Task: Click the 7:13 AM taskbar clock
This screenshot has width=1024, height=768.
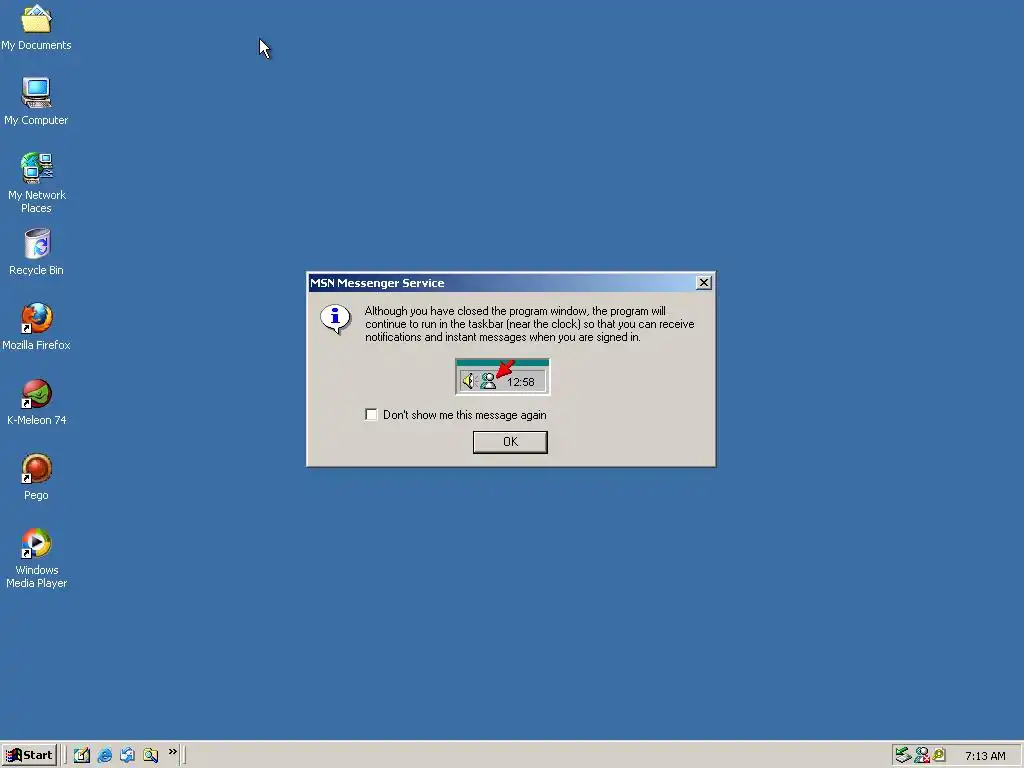Action: pyautogui.click(x=985, y=756)
